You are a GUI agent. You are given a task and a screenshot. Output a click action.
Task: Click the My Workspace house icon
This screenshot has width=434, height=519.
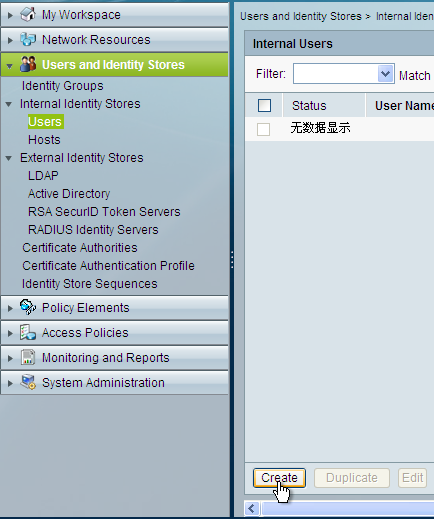coord(28,14)
